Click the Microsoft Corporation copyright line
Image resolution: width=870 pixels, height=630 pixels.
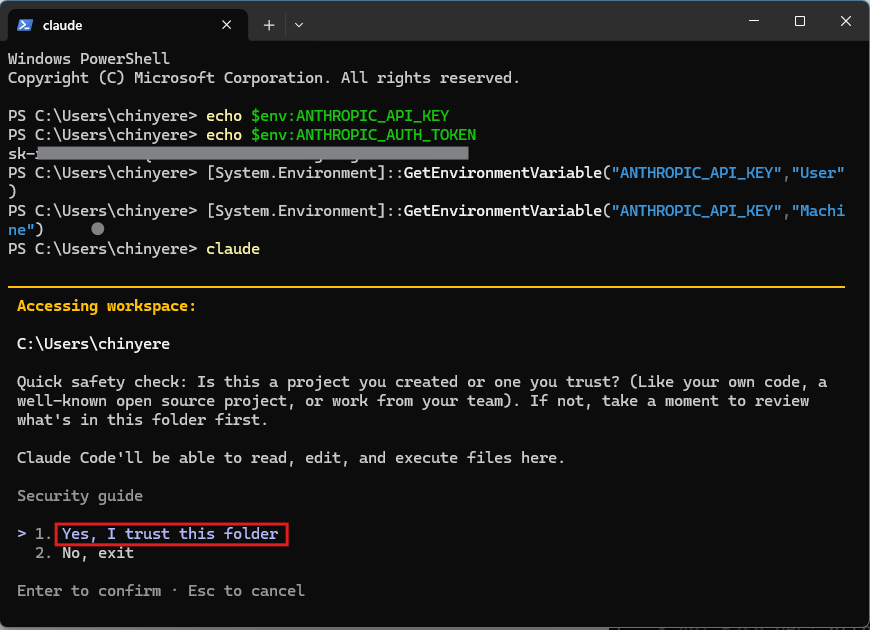pos(264,78)
